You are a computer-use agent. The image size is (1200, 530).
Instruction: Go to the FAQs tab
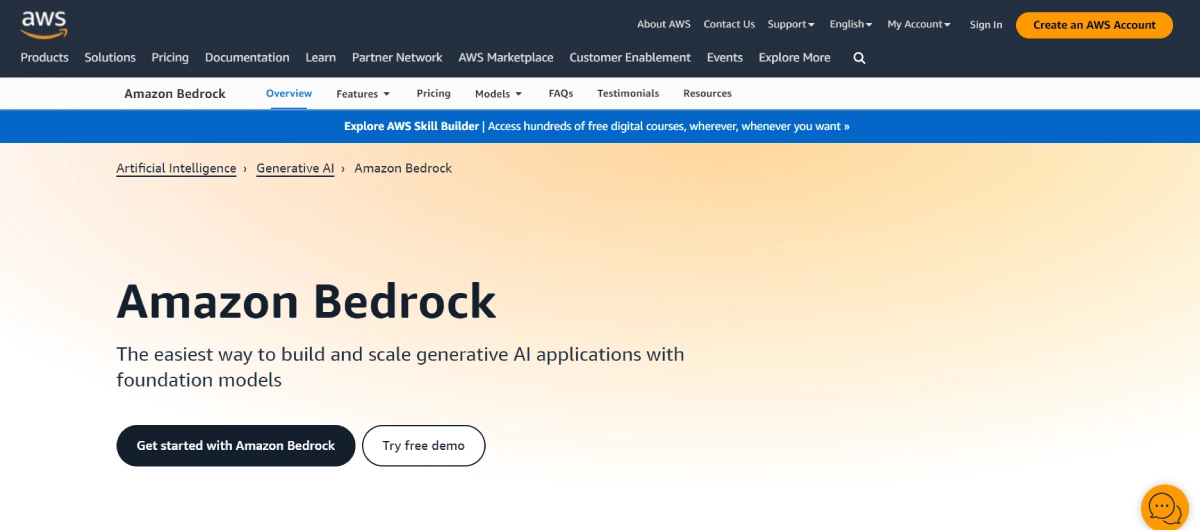click(x=561, y=94)
